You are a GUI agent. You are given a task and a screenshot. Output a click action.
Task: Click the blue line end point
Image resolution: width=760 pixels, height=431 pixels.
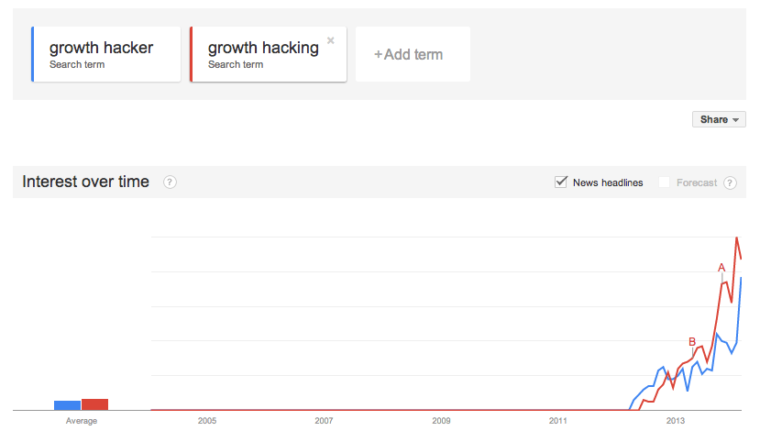[741, 278]
